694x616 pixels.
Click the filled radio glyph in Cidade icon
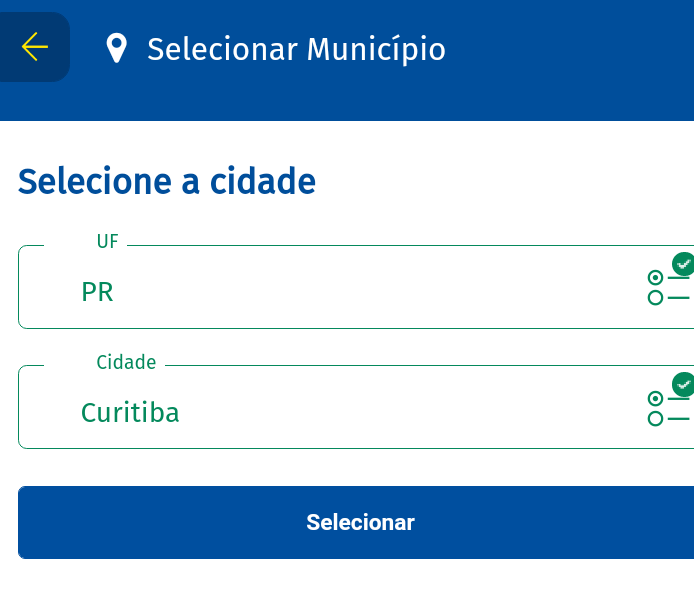point(655,398)
